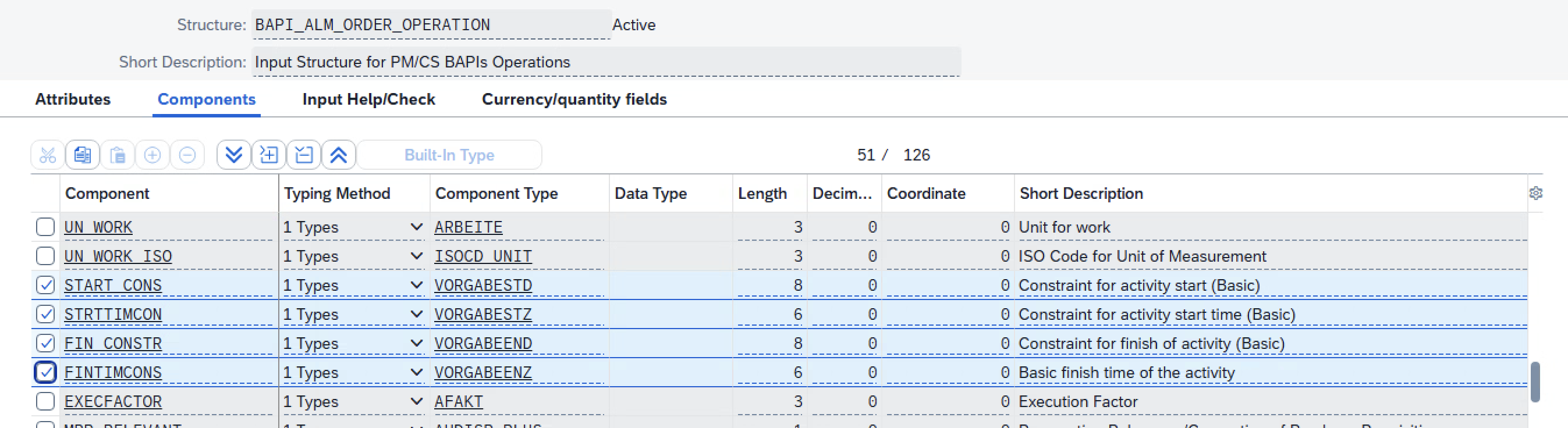Expand Typing Method dropdown for FIN_CONSTR
The width and height of the screenshot is (1568, 428).
coord(416,344)
